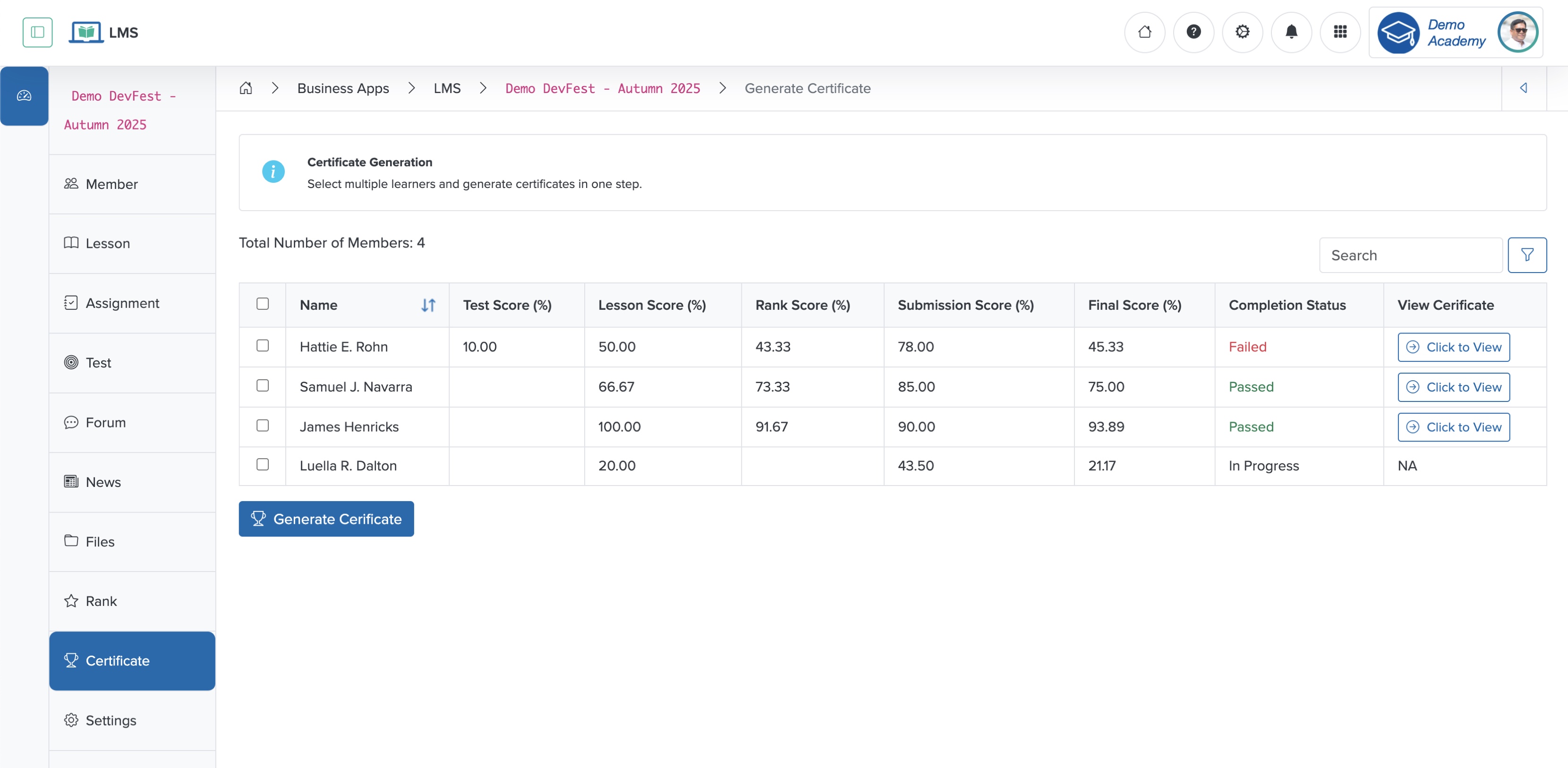Open the filter icon next to the search box
The width and height of the screenshot is (1568, 768).
(x=1527, y=255)
